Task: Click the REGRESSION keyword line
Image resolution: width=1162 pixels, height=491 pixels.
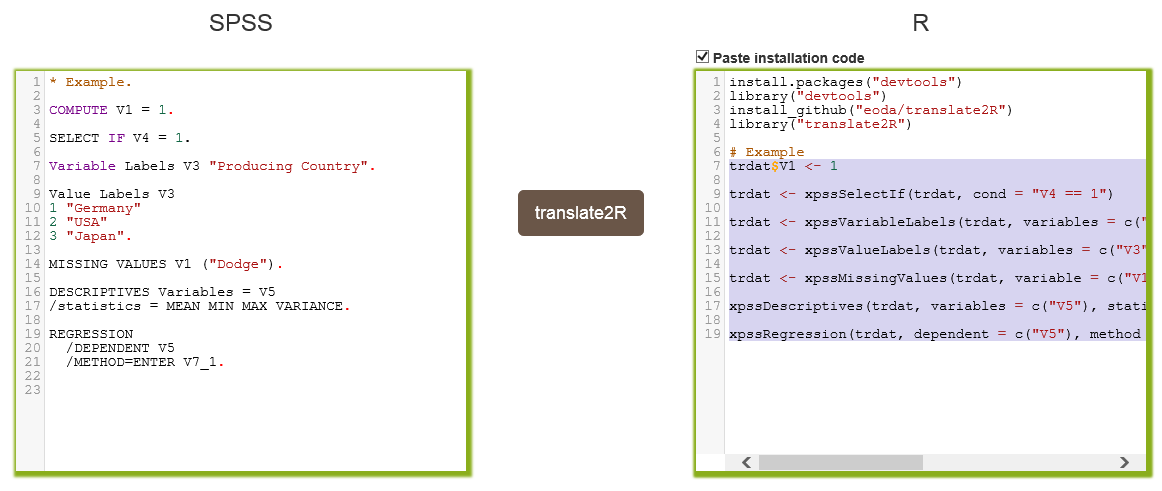Action: tap(90, 335)
